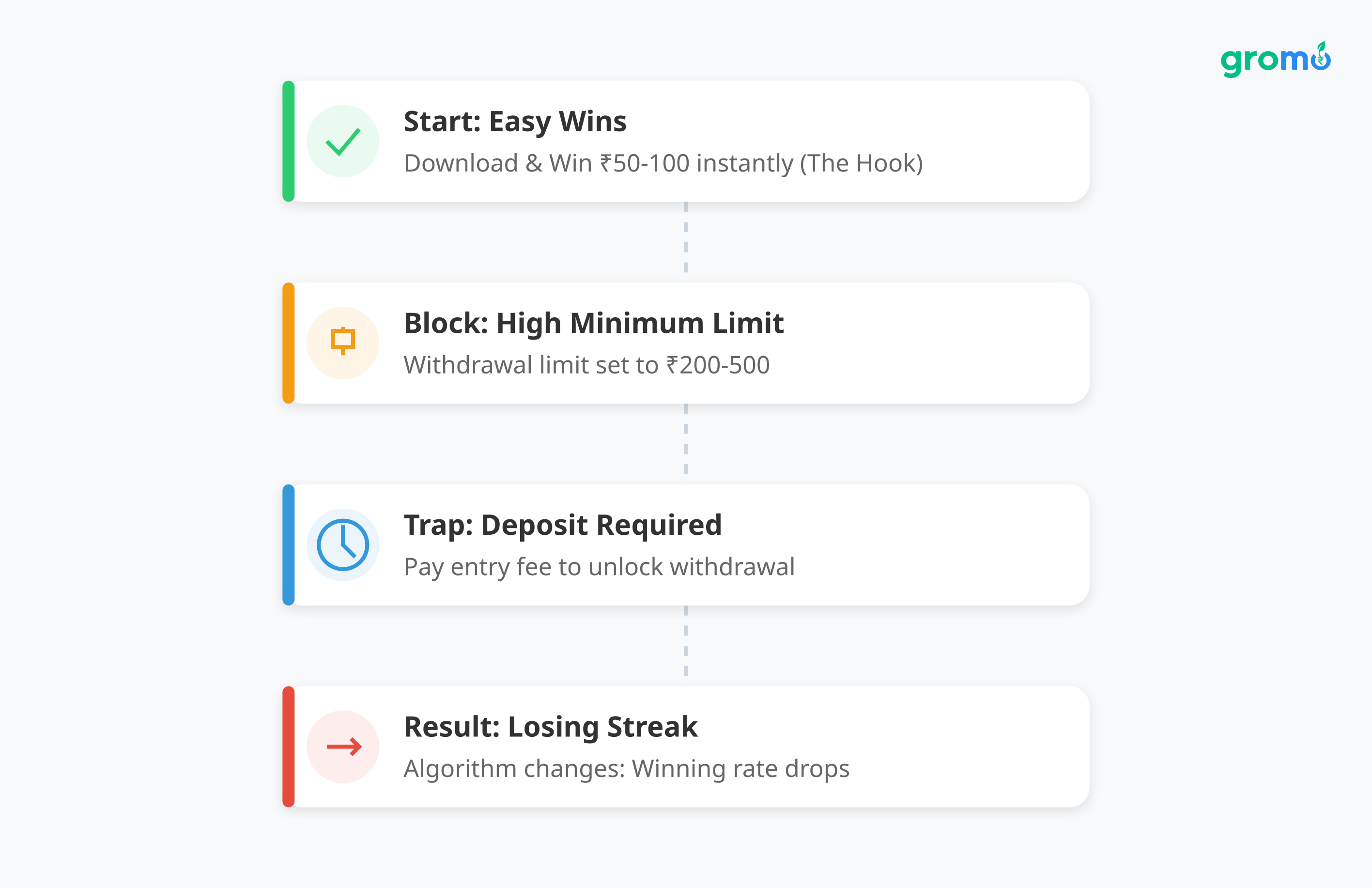Click the green checkmark icon
This screenshot has width=1372, height=888.
click(x=343, y=141)
